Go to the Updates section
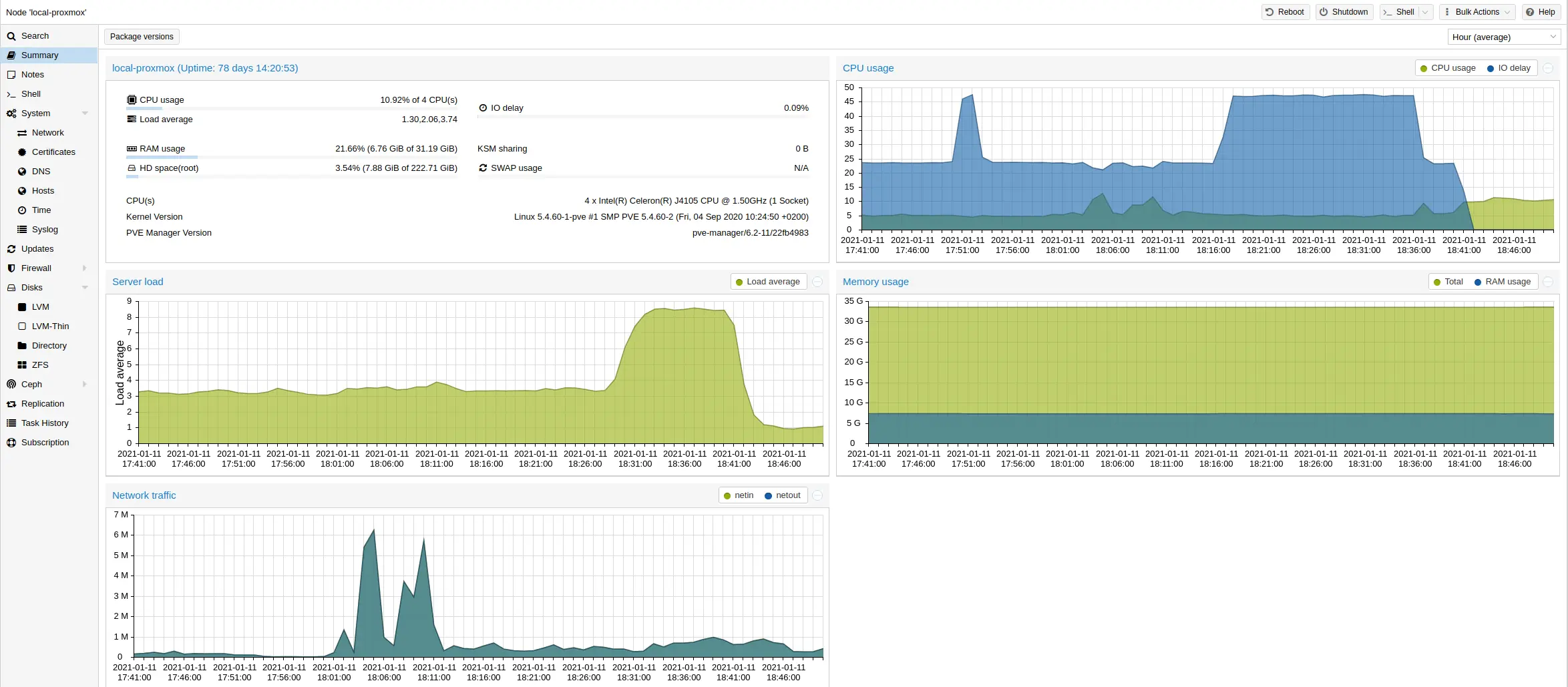Image resolution: width=1568 pixels, height=687 pixels. click(49, 249)
